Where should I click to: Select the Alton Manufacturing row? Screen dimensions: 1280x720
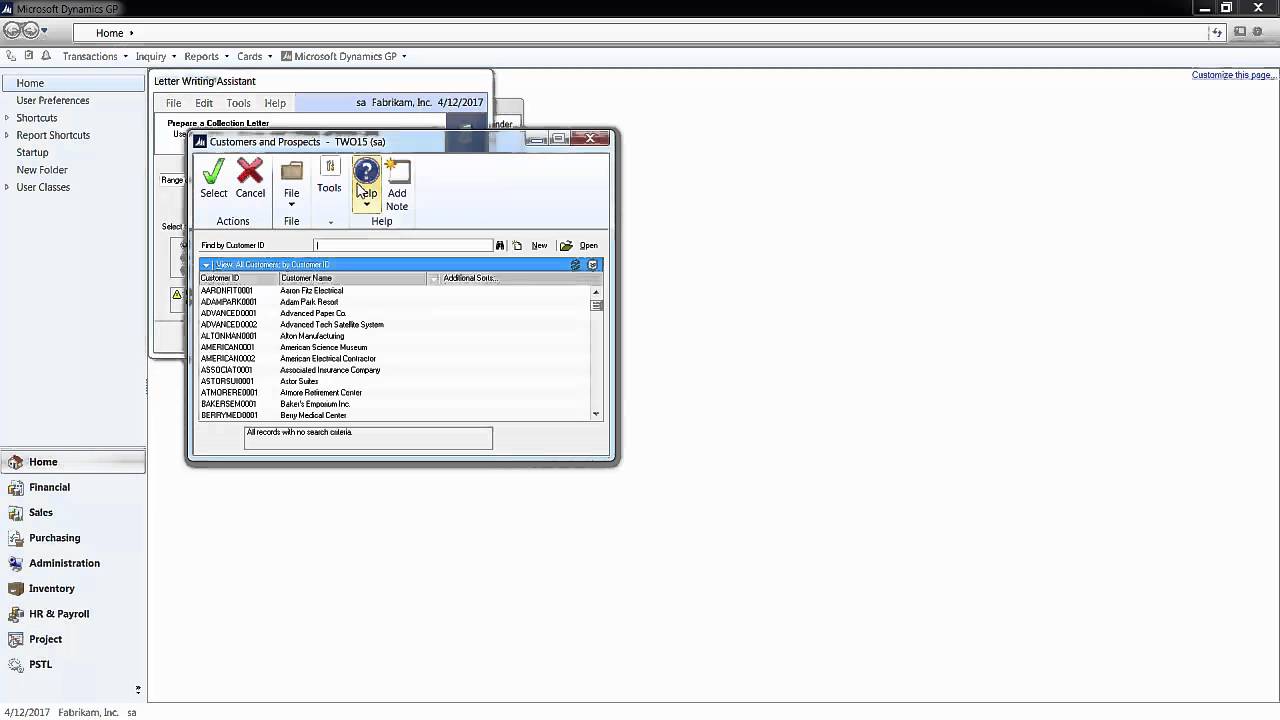click(395, 336)
